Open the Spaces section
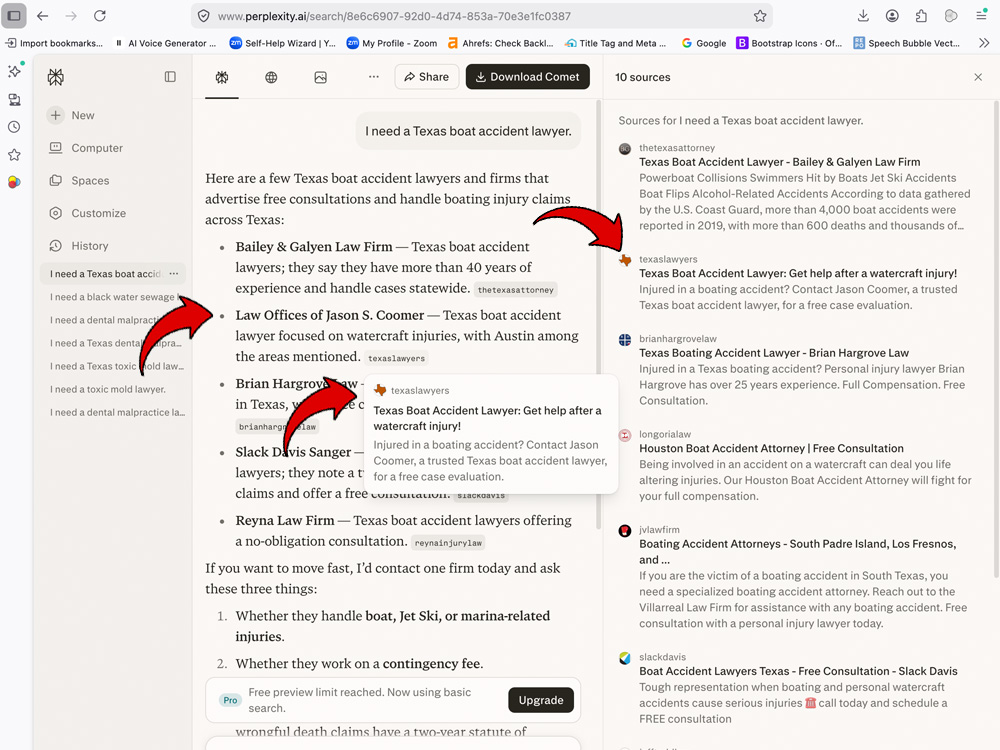The width and height of the screenshot is (1000, 750). [x=79, y=180]
